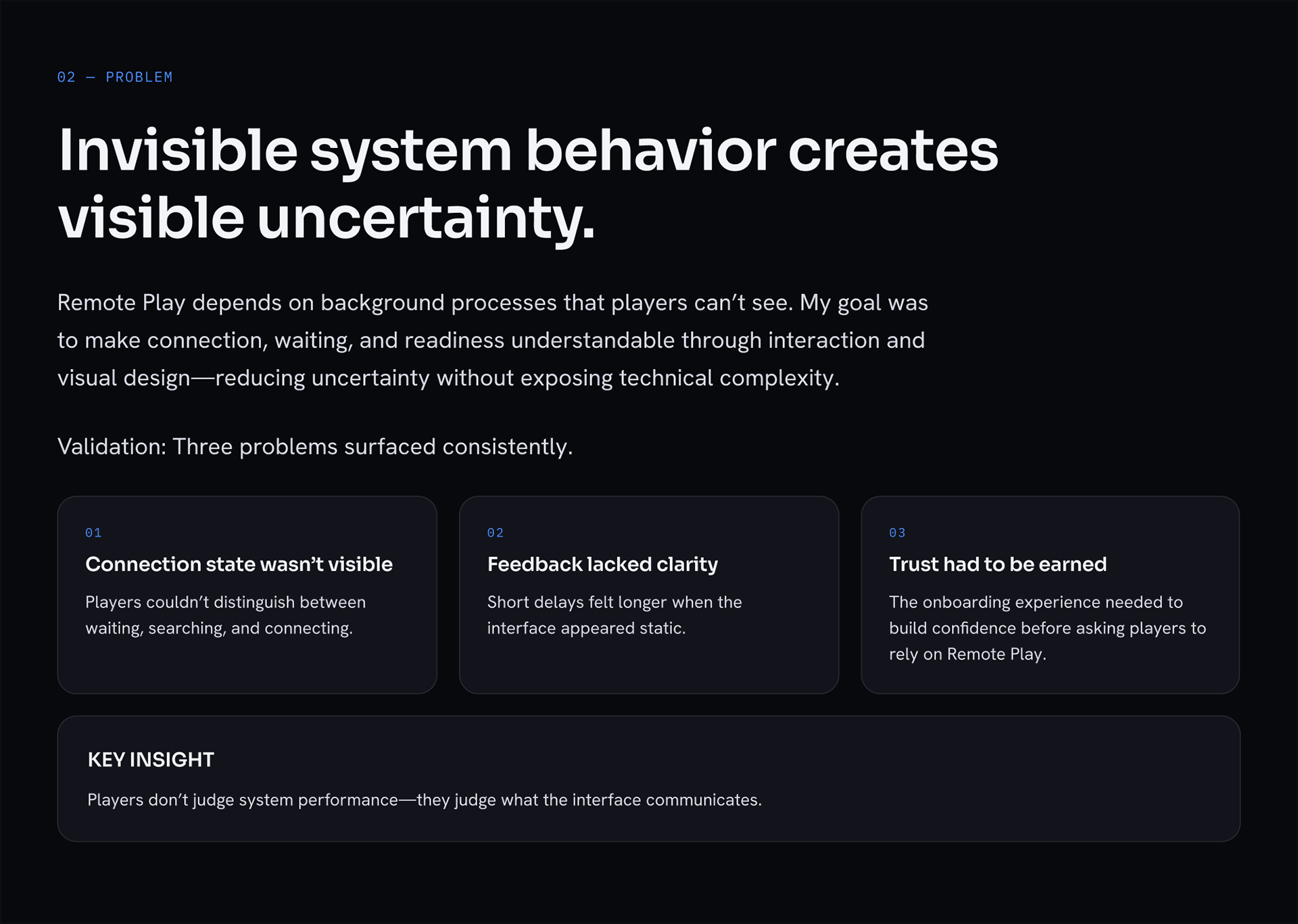Click the '02' number label on middle card

click(496, 533)
